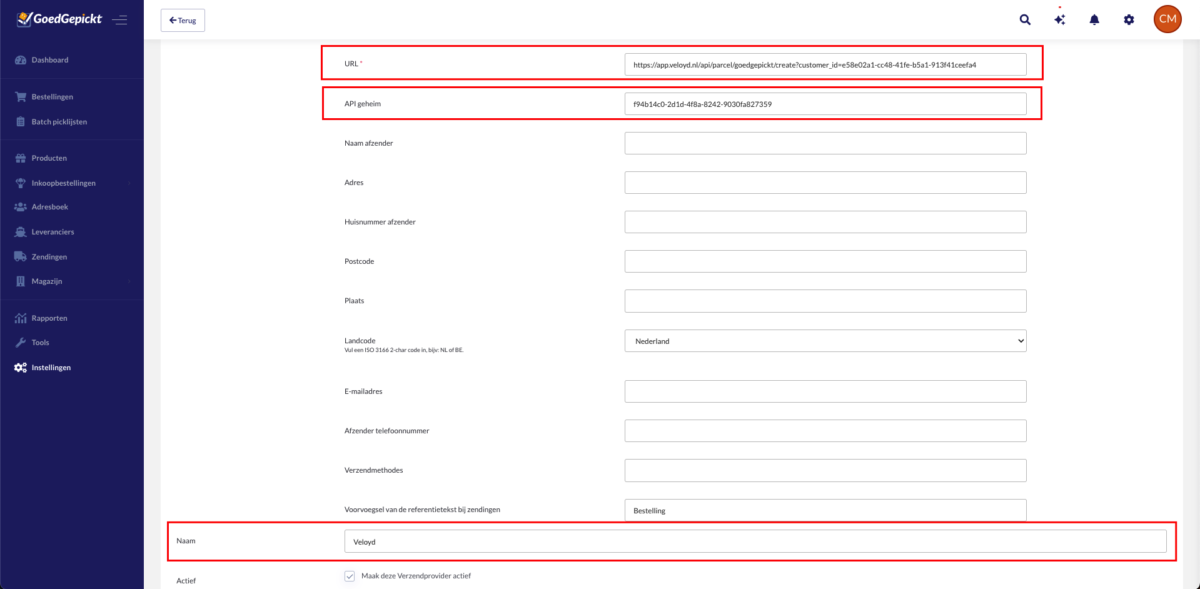Select the Naam field containing Veloyd
The height and width of the screenshot is (589, 1200).
pos(754,541)
